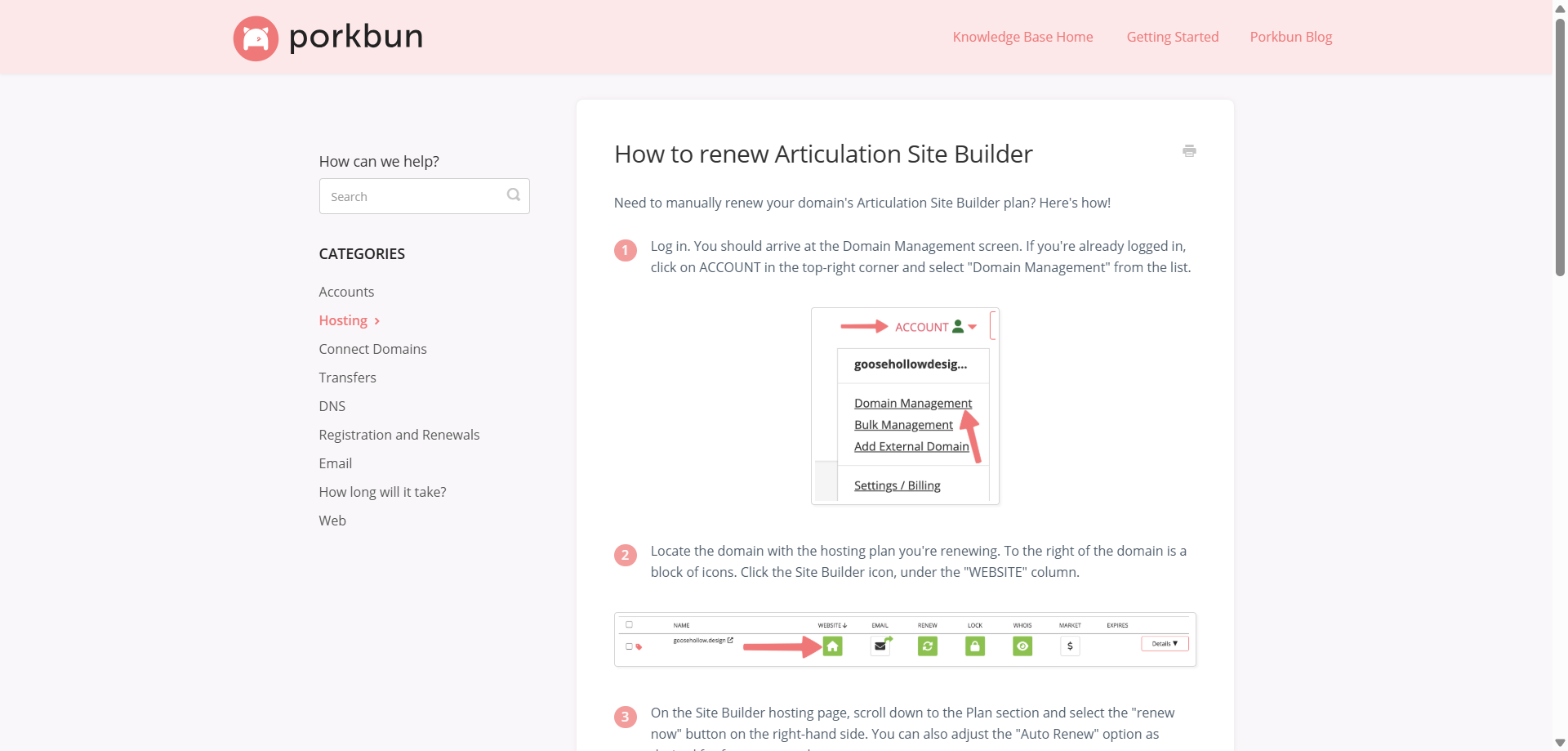Open the Knowledge Base Home link
Viewport: 1568px width, 751px height.
[x=1022, y=37]
